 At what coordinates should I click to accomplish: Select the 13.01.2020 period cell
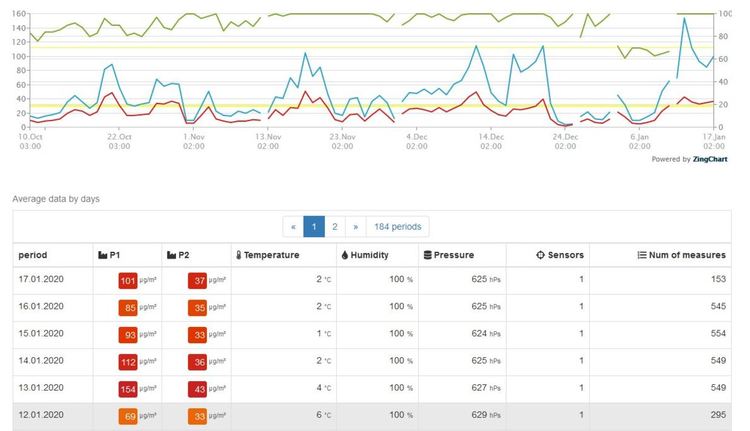[x=53, y=388]
